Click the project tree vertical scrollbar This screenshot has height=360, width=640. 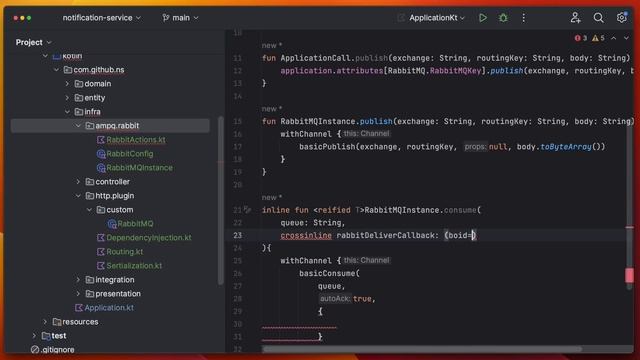[221, 200]
